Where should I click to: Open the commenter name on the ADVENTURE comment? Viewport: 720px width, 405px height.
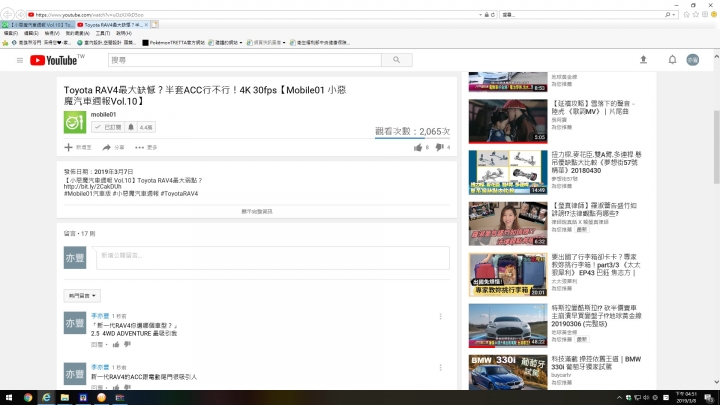pyautogui.click(x=100, y=316)
